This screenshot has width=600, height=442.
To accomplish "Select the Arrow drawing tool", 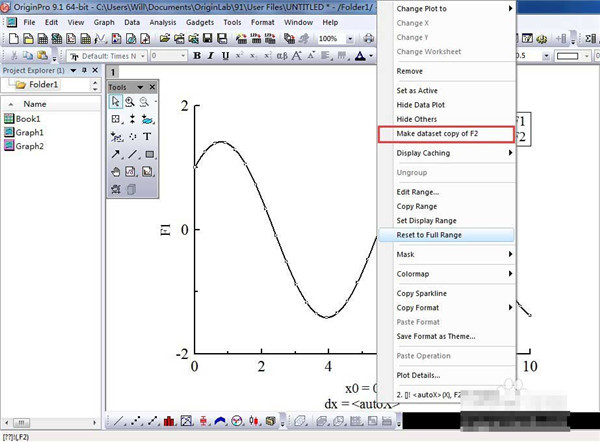I will click(x=116, y=154).
